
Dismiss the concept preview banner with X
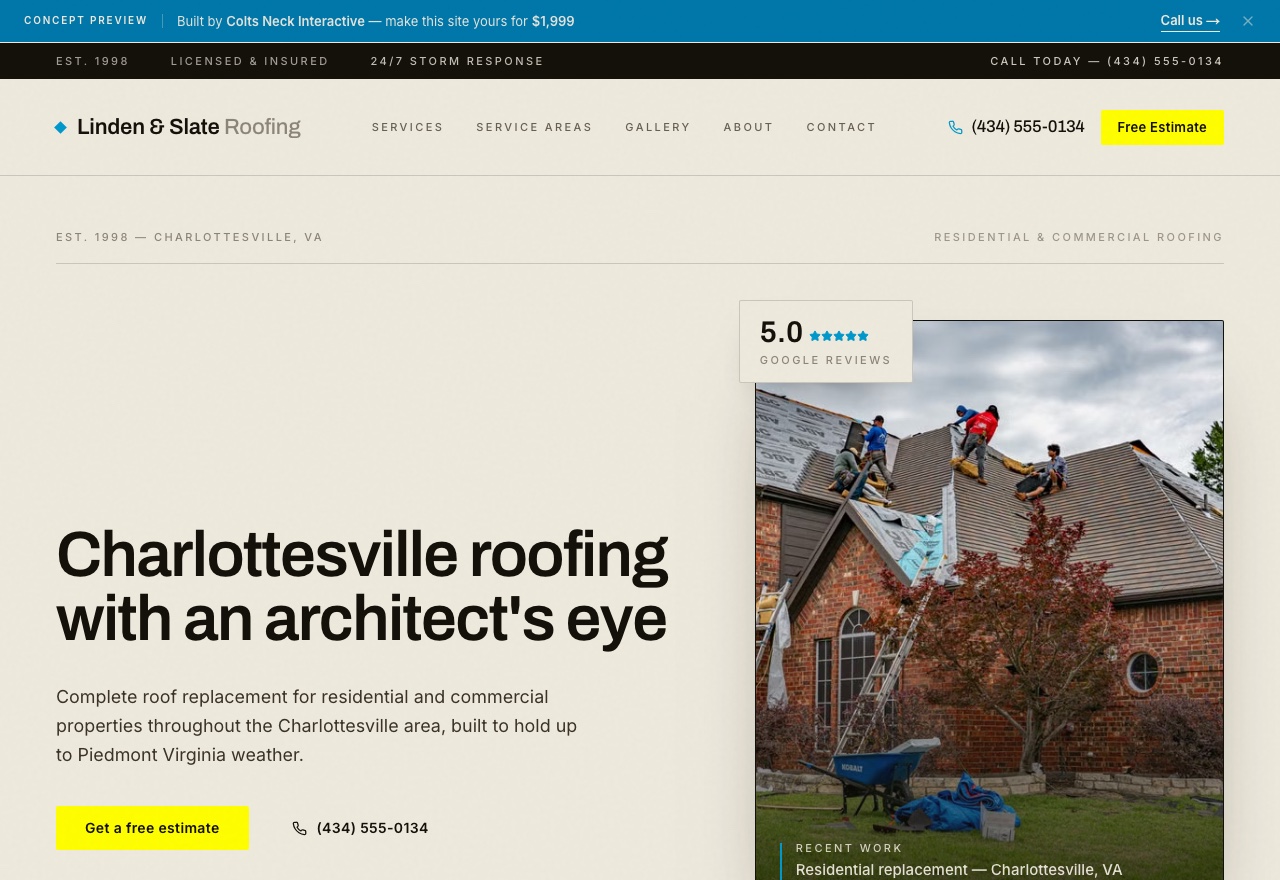click(1247, 21)
